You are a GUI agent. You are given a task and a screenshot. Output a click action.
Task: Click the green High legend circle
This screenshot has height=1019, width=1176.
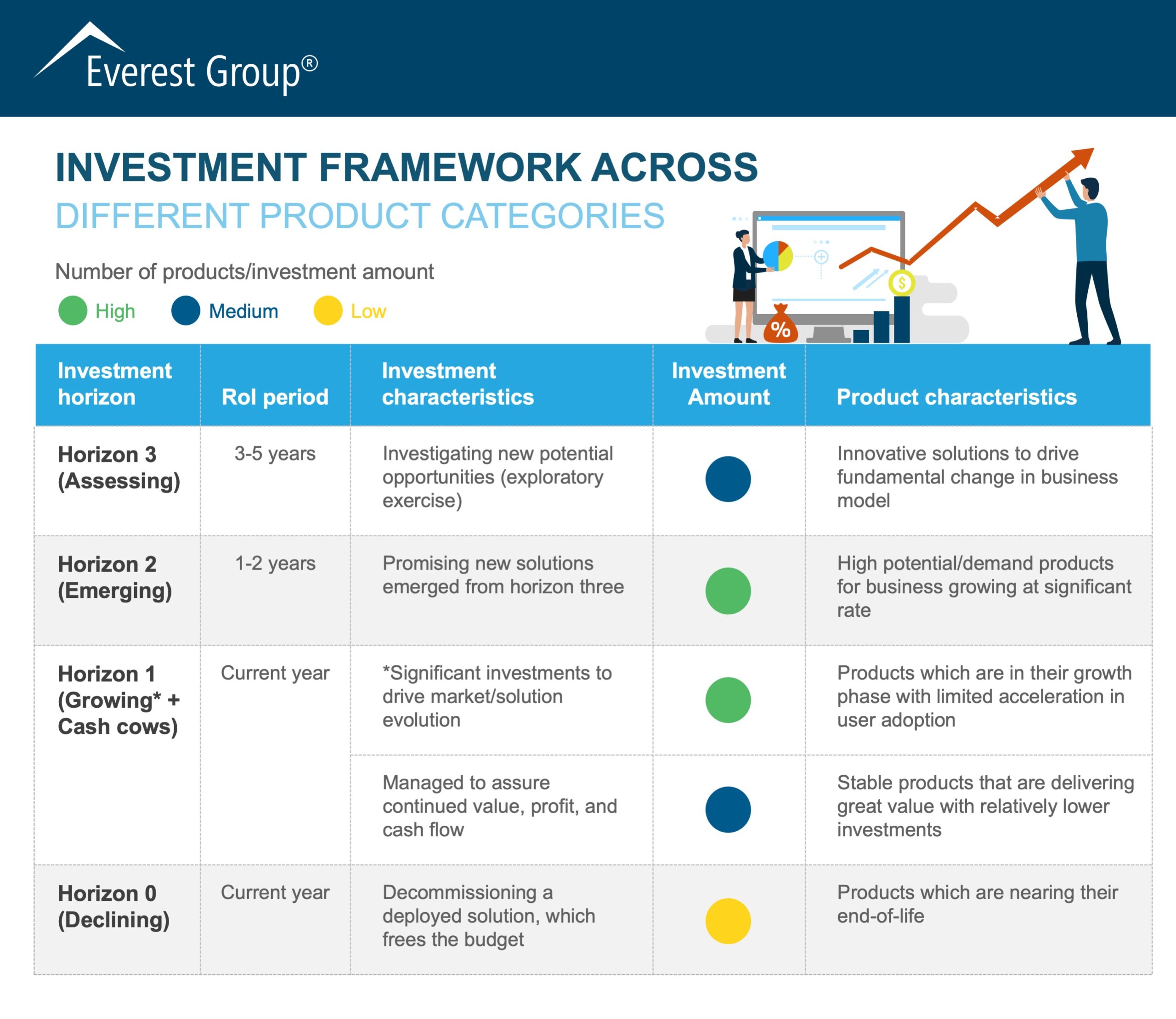pos(73,311)
